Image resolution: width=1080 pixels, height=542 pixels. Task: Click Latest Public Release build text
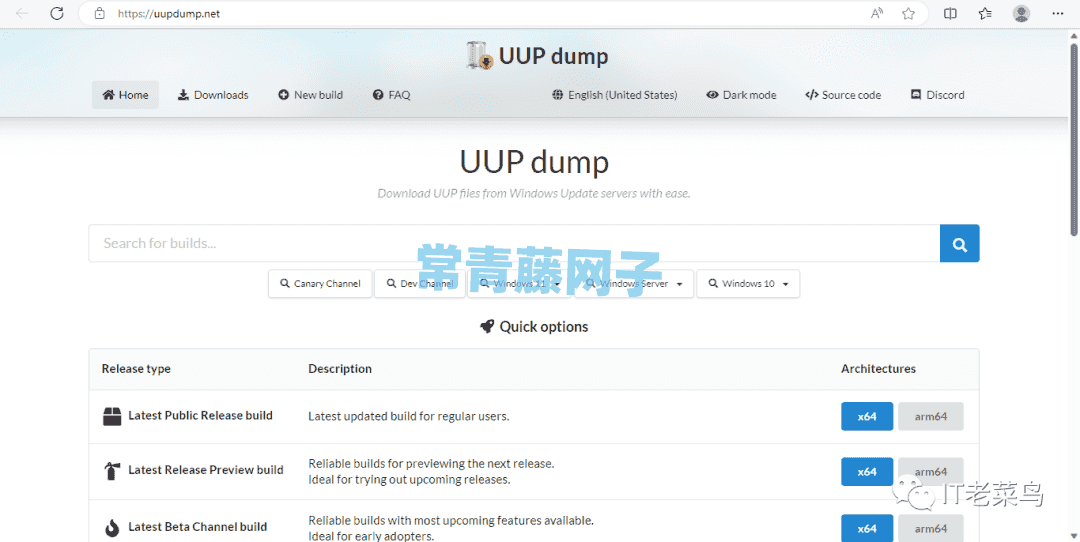tap(200, 415)
